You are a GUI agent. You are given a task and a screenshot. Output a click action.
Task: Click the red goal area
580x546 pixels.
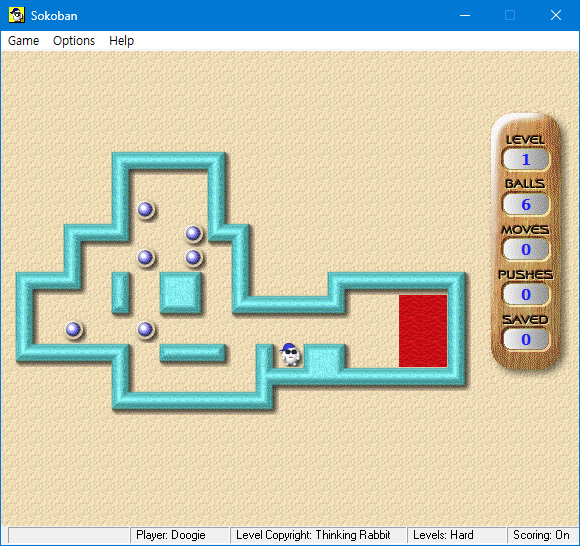[423, 331]
